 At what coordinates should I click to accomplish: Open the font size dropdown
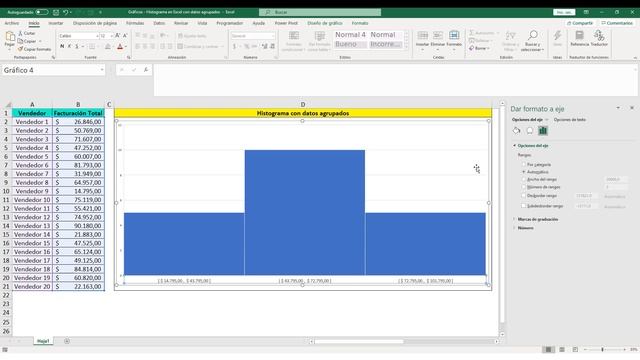pos(111,36)
